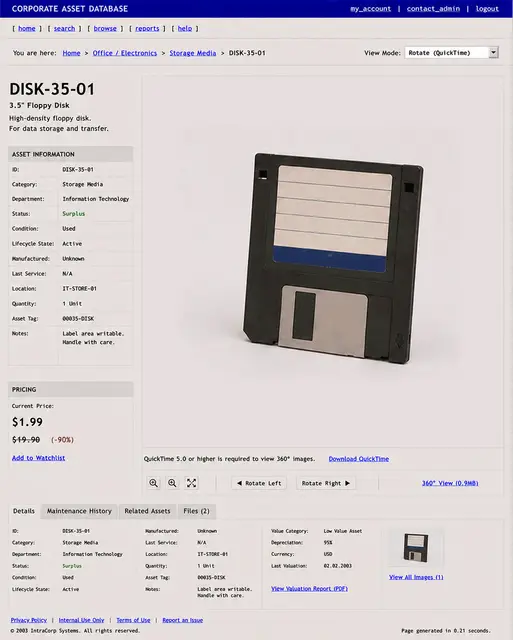Open the 360° View (0.9MB) link

point(450,483)
